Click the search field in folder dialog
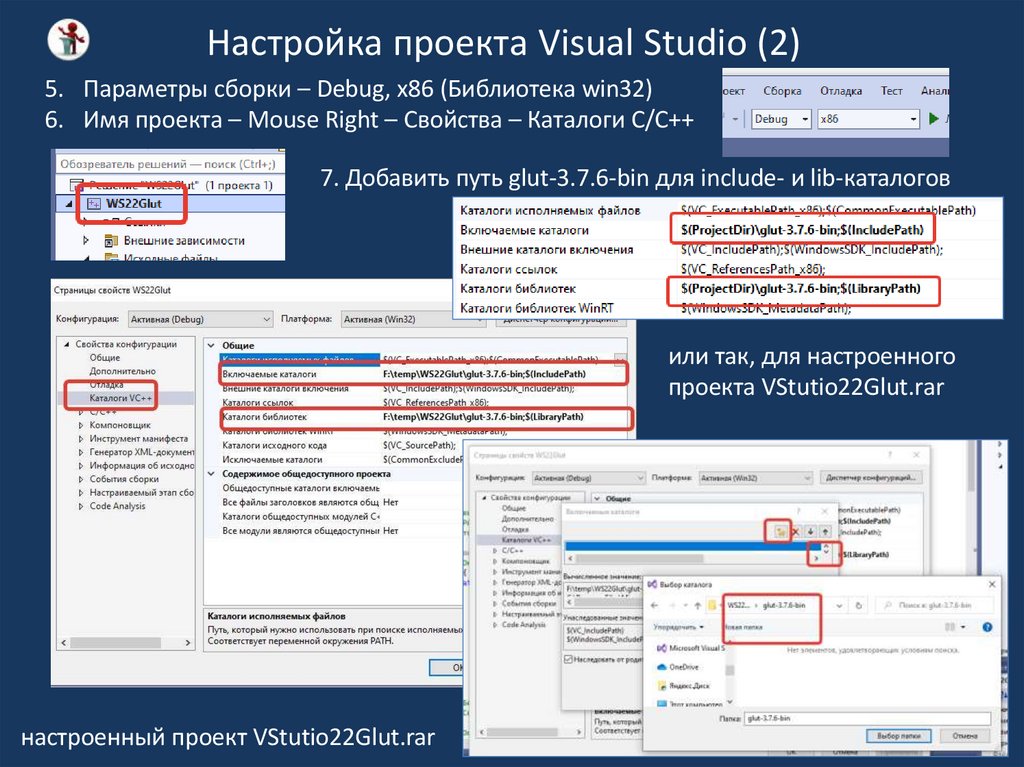The height and width of the screenshot is (767, 1024). [935, 606]
